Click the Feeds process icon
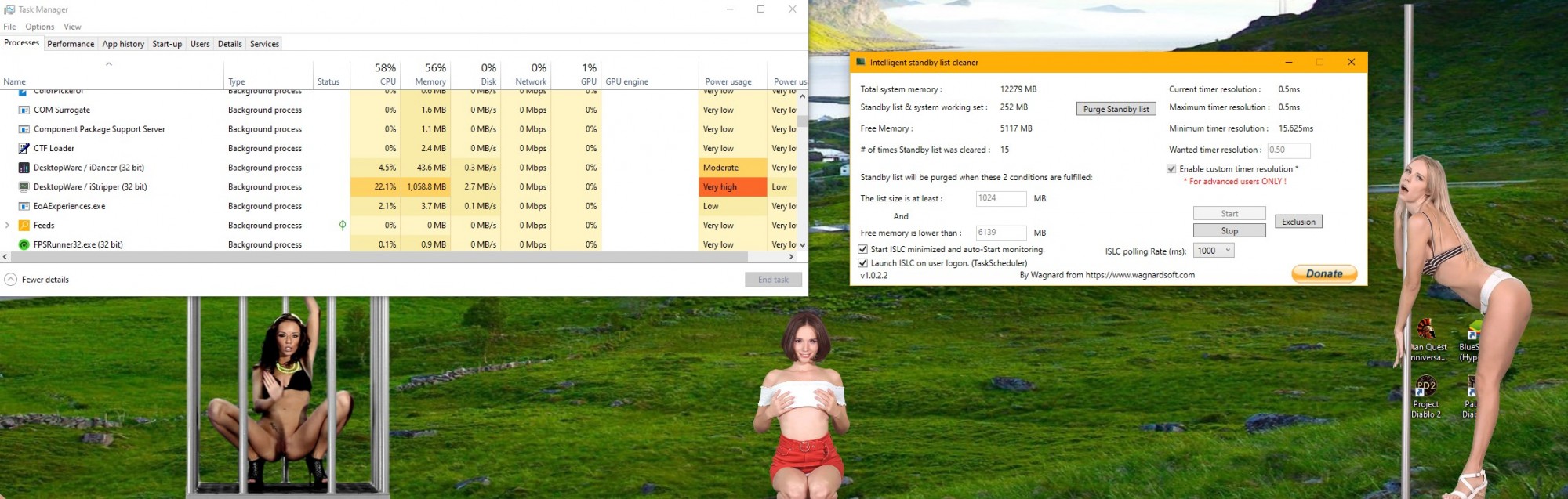Screen dimensions: 1568x499 (24, 226)
